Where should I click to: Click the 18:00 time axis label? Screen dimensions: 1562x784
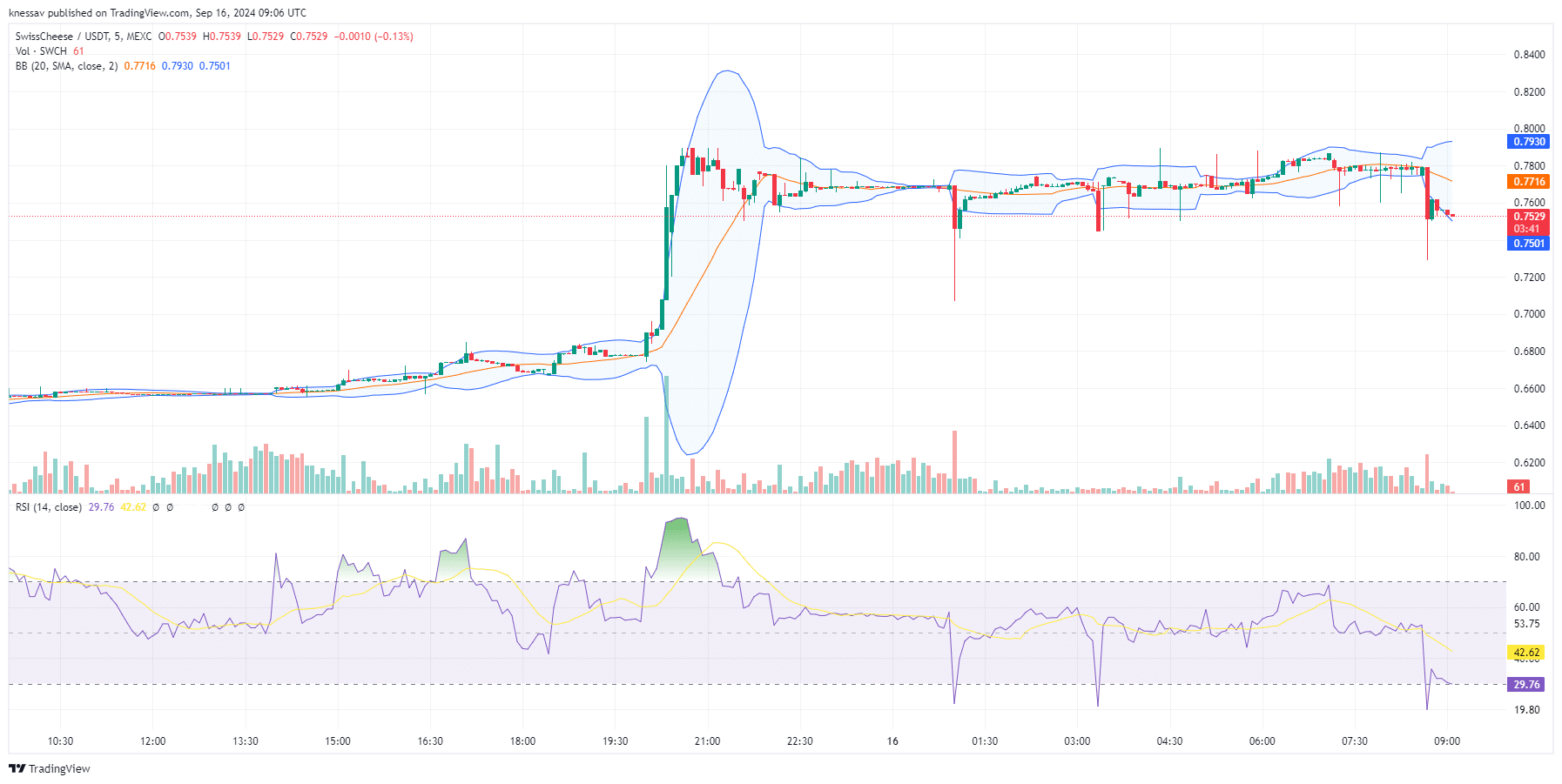[522, 741]
